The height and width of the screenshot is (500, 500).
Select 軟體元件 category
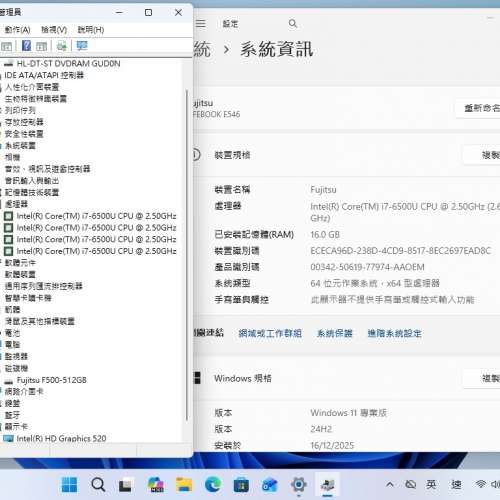pos(20,263)
